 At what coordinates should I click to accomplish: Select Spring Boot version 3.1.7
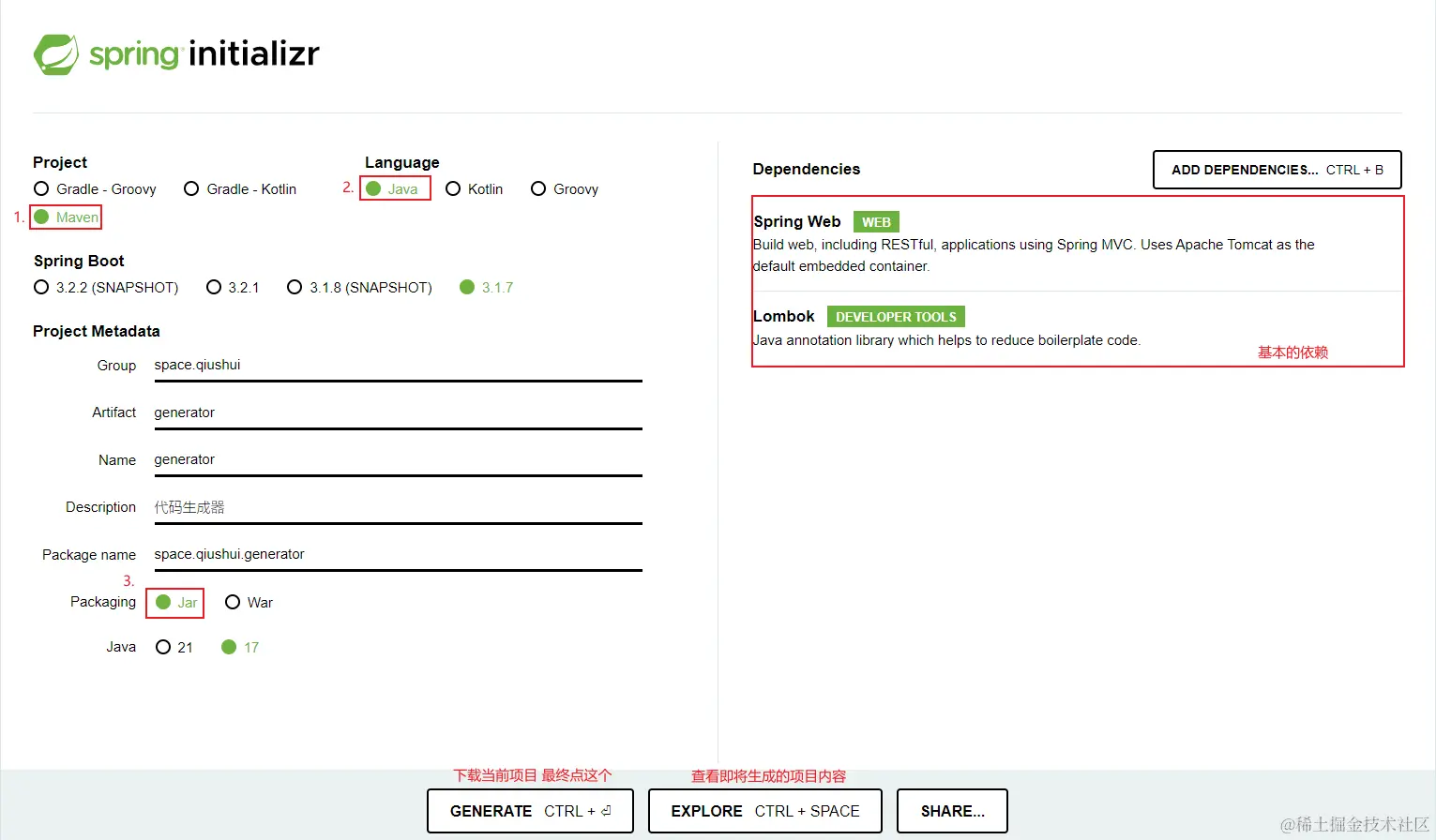point(486,288)
